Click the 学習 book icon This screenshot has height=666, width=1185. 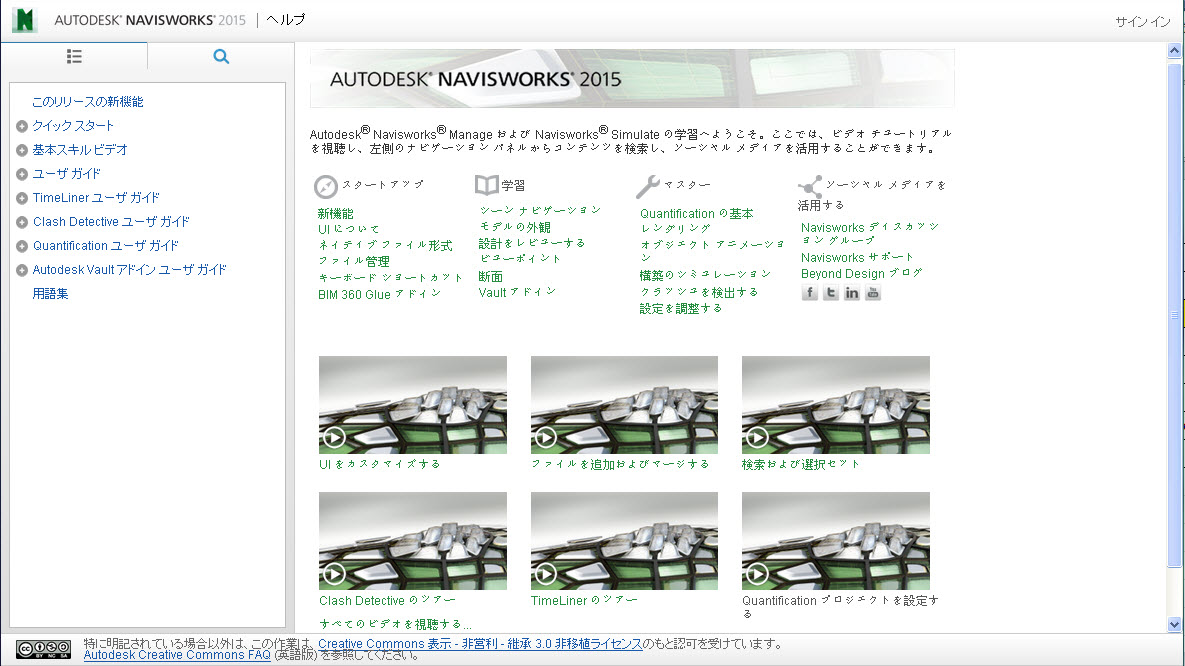pyautogui.click(x=487, y=185)
